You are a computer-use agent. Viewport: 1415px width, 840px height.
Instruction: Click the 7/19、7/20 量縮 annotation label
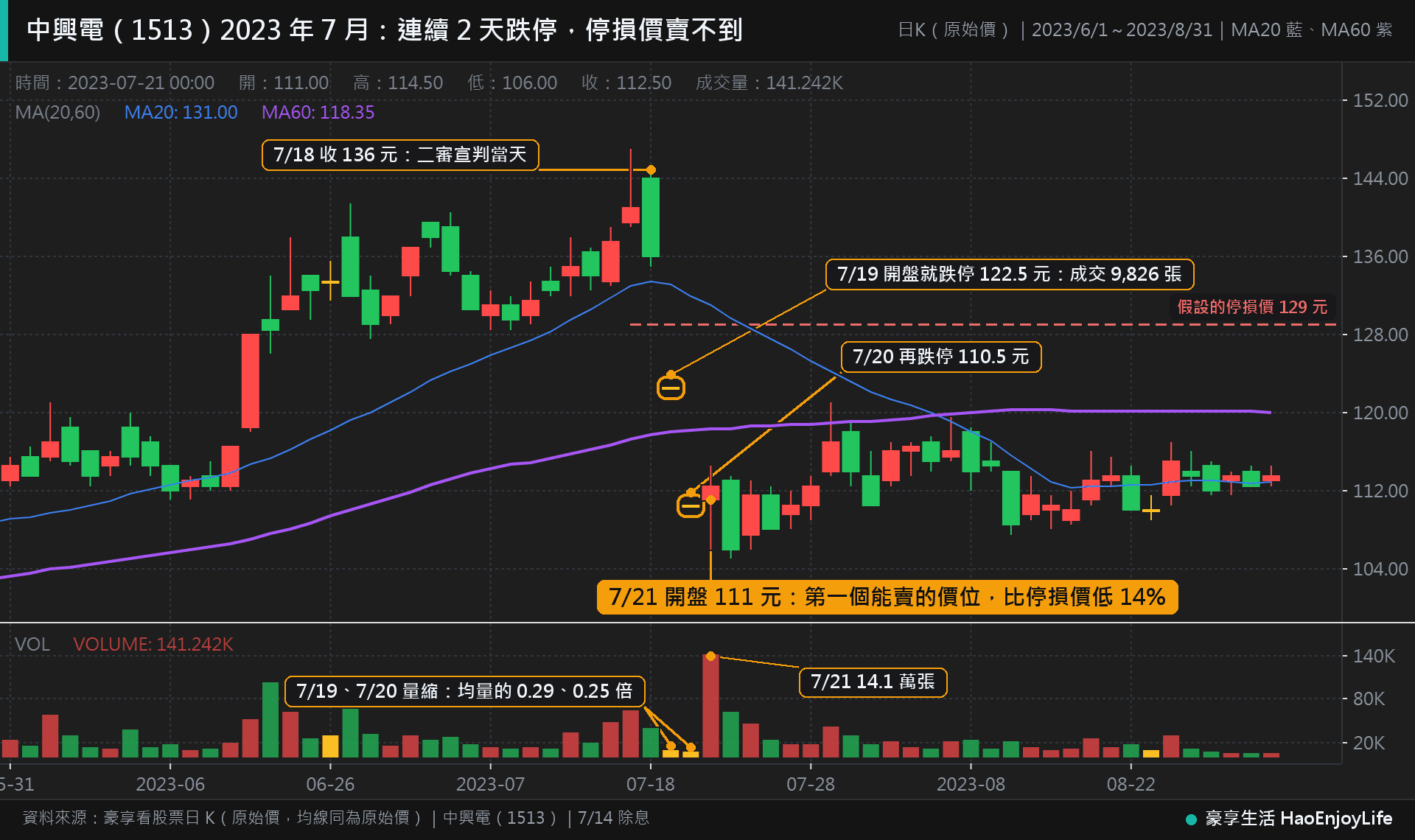464,691
